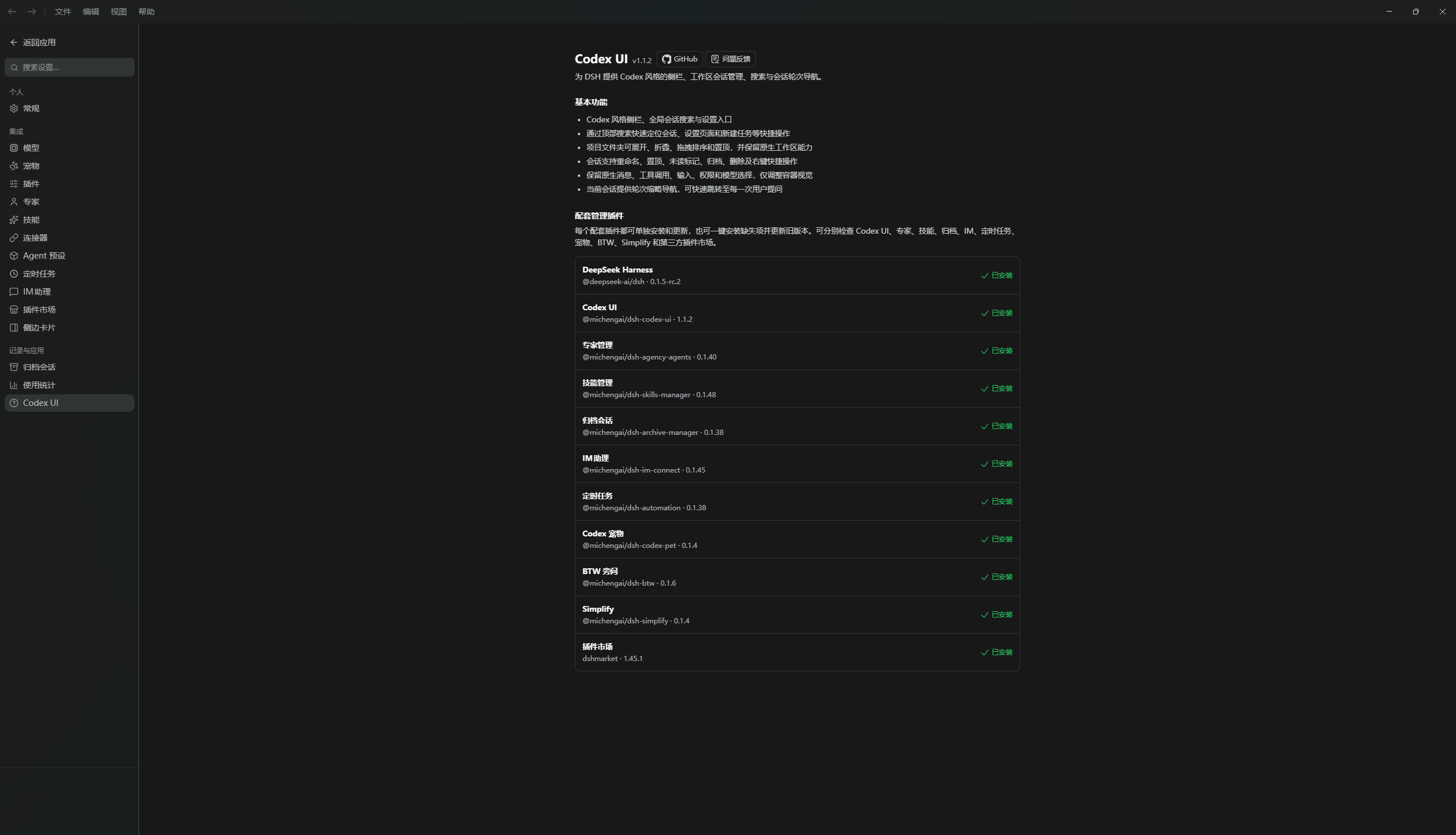The width and height of the screenshot is (1456, 835).
Task: Click the sliders icon beside 插件
Action: tap(14, 184)
